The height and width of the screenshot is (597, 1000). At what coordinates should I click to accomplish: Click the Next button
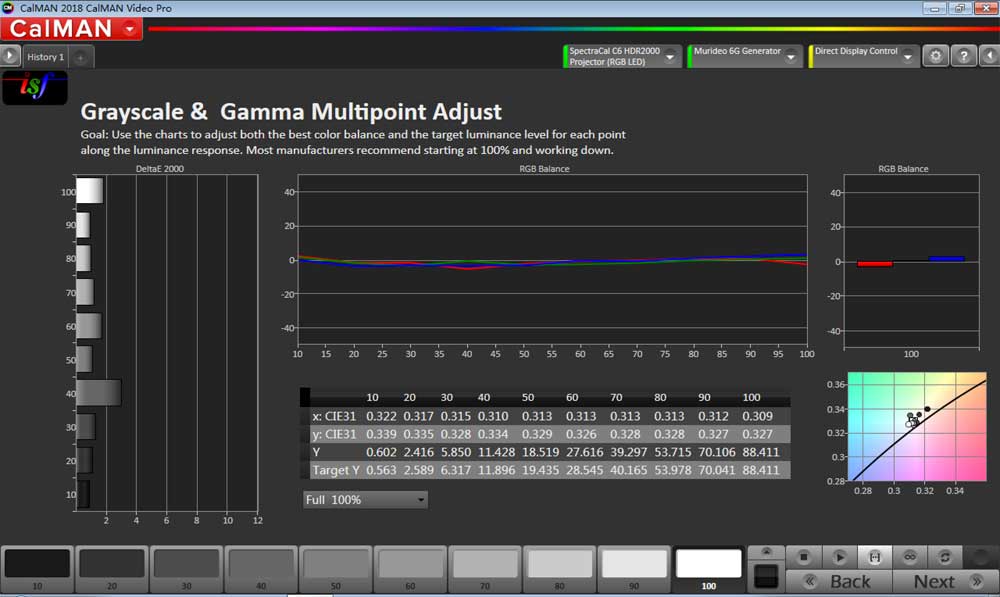coord(934,582)
